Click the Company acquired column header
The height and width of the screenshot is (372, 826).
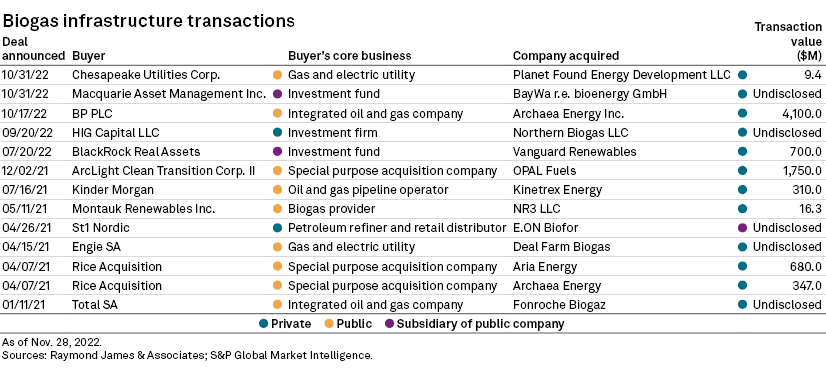coord(566,56)
